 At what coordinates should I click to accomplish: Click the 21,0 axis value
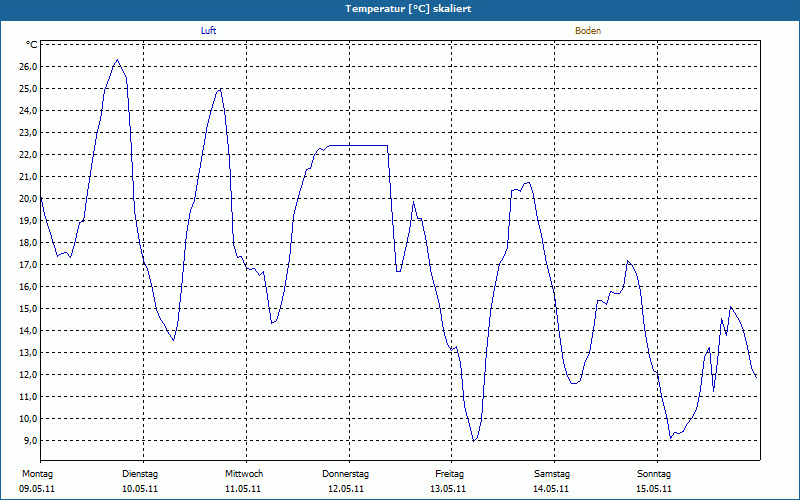pos(28,177)
